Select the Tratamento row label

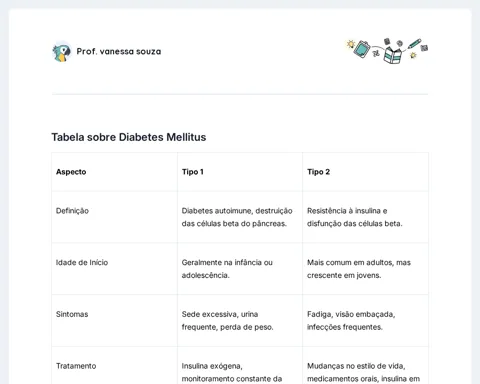[x=76, y=366]
